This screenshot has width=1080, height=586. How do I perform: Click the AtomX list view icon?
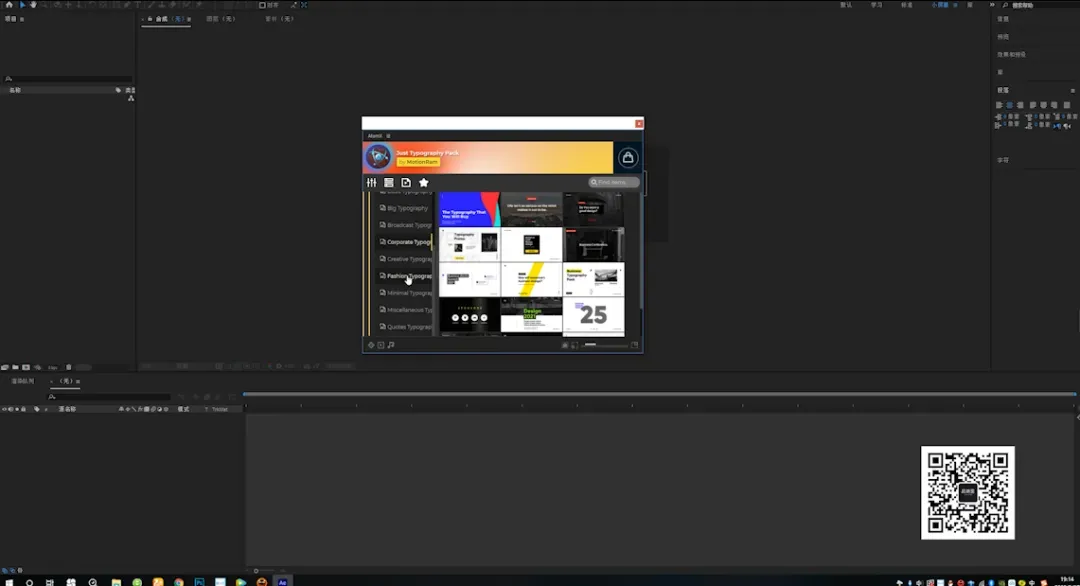tap(389, 182)
